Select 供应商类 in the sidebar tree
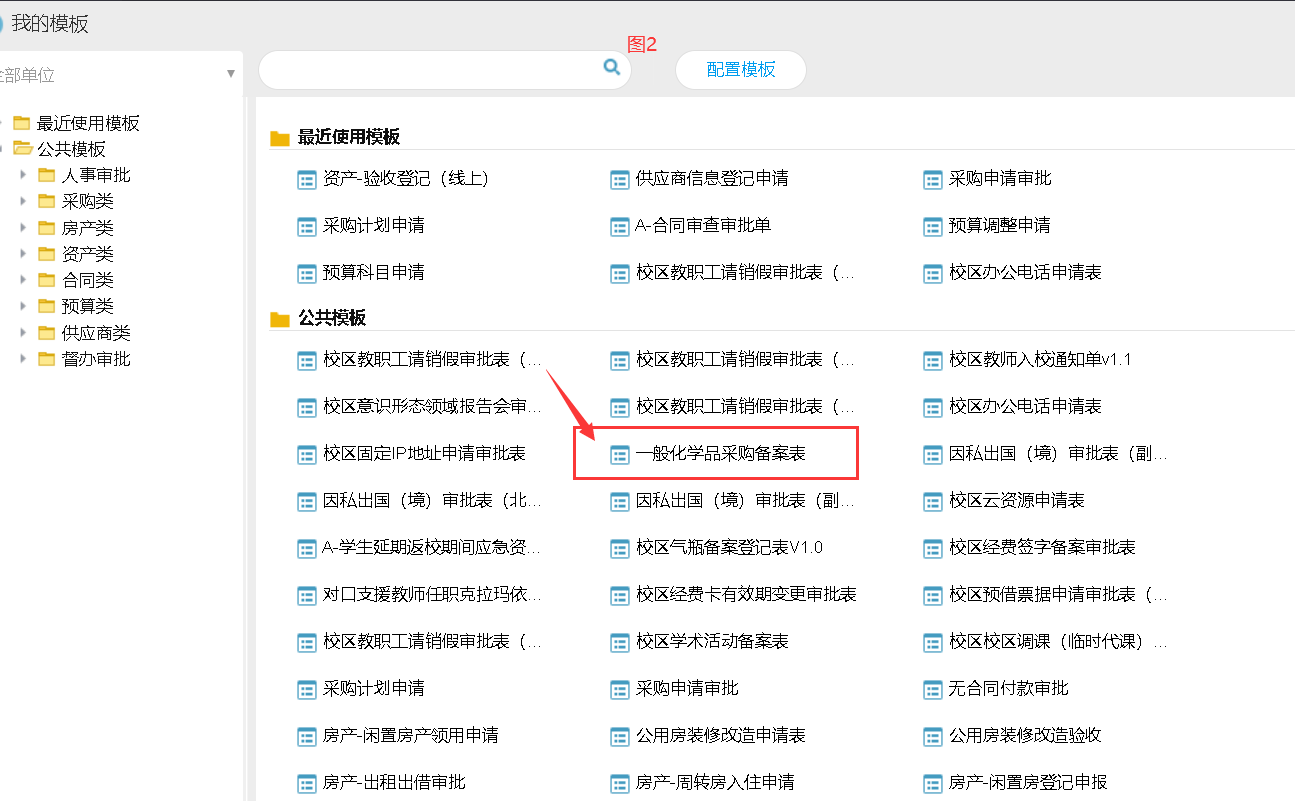This screenshot has width=1295, height=801. tap(95, 333)
